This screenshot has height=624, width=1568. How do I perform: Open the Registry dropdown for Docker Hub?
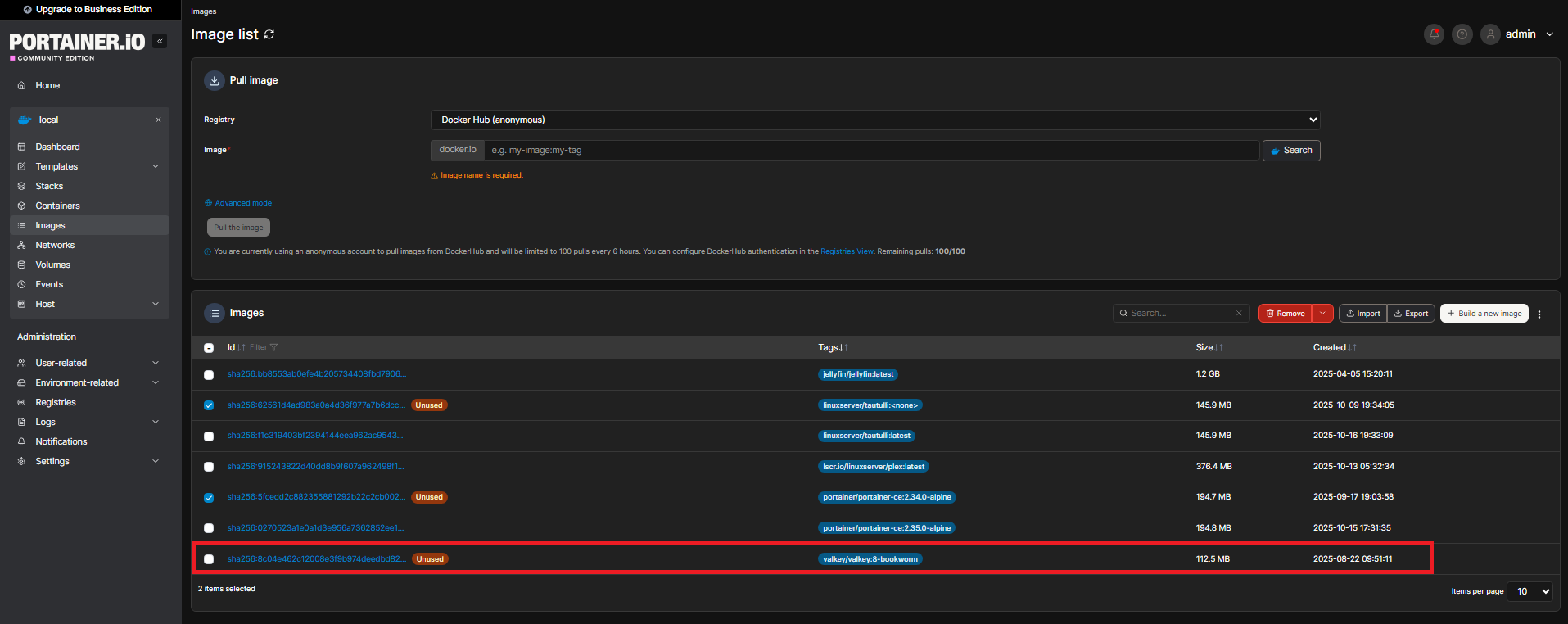pos(874,120)
